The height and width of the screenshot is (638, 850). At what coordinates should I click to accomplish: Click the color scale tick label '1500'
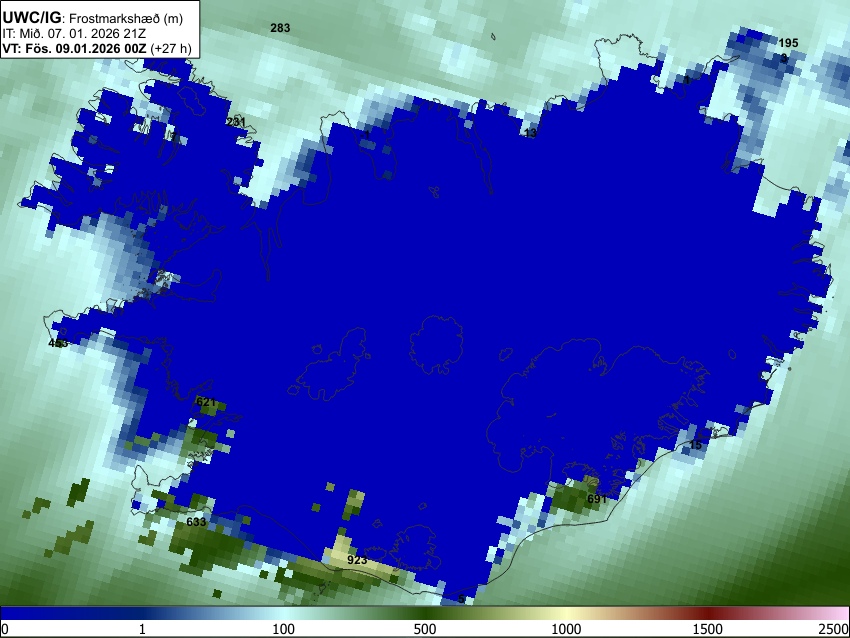click(x=708, y=629)
